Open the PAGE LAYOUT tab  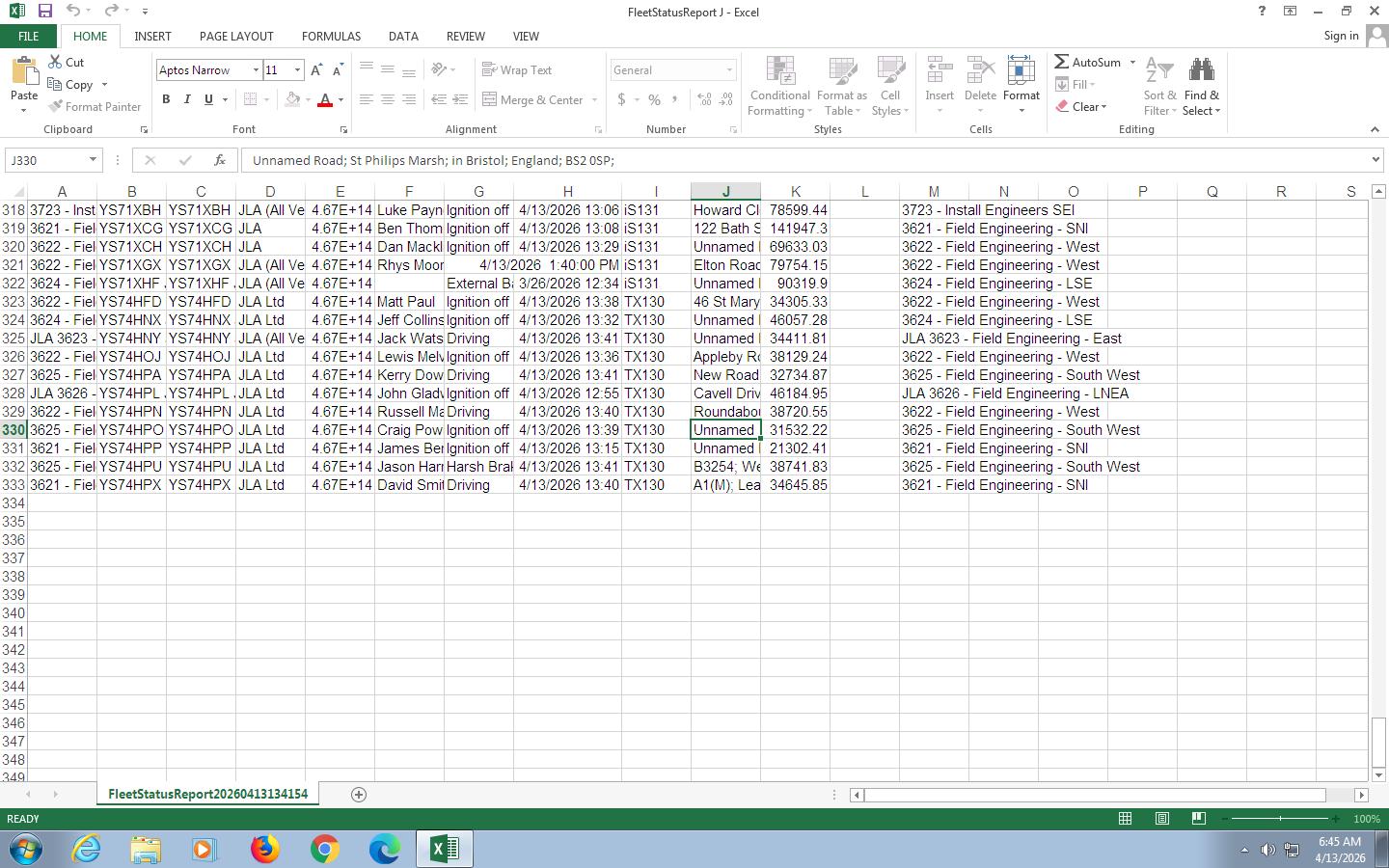click(236, 36)
